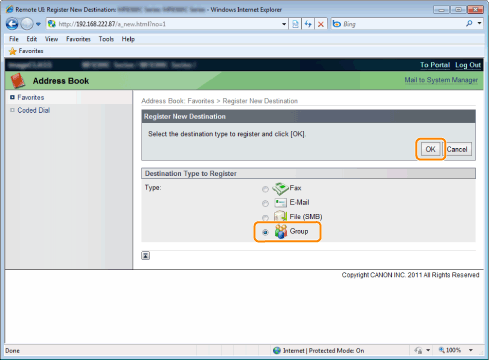Select the File (SMB) radio button

pyautogui.click(x=265, y=218)
